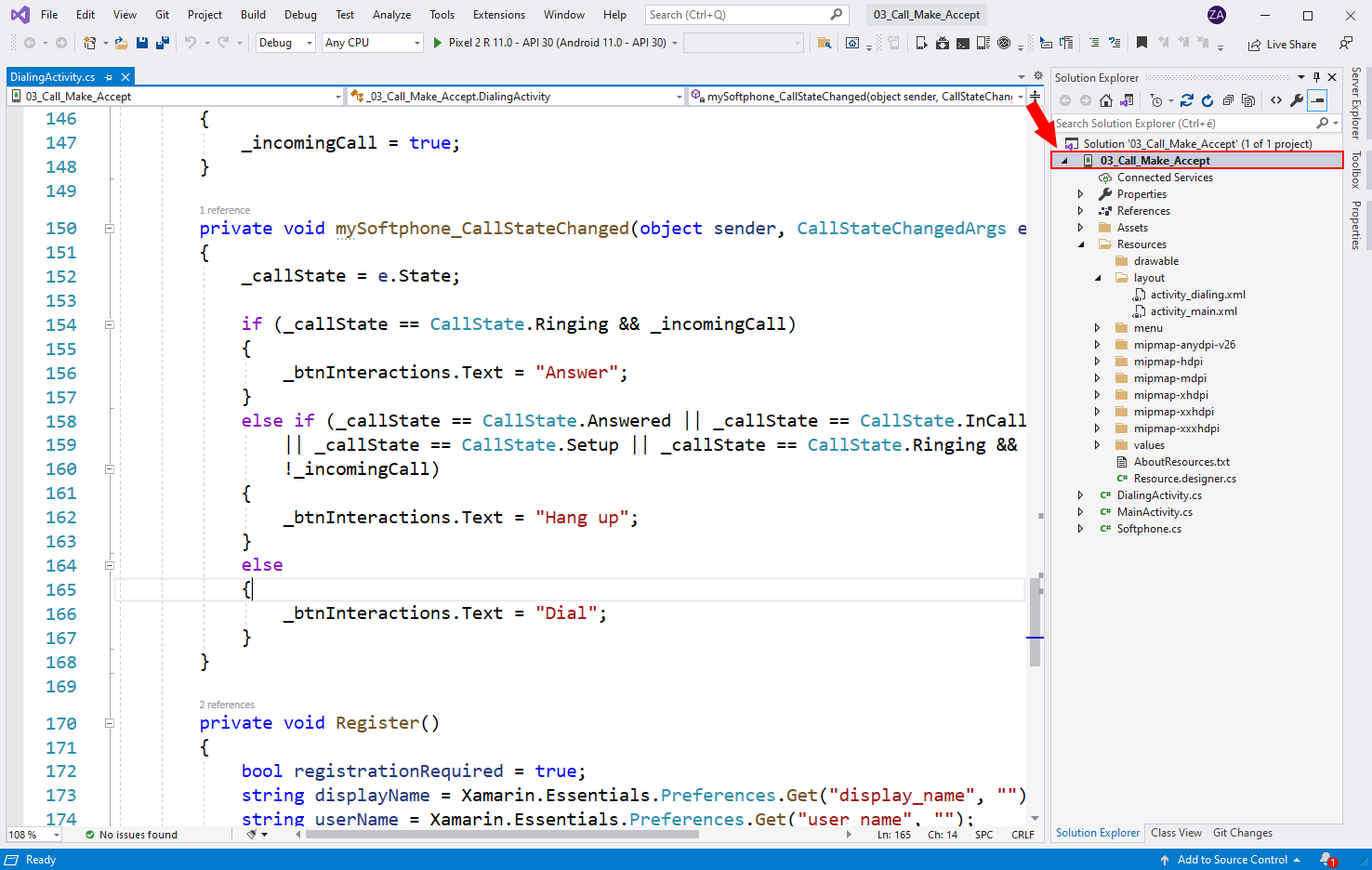Image resolution: width=1372 pixels, height=870 pixels.
Task: Click the Live Share button
Action: click(x=1282, y=44)
